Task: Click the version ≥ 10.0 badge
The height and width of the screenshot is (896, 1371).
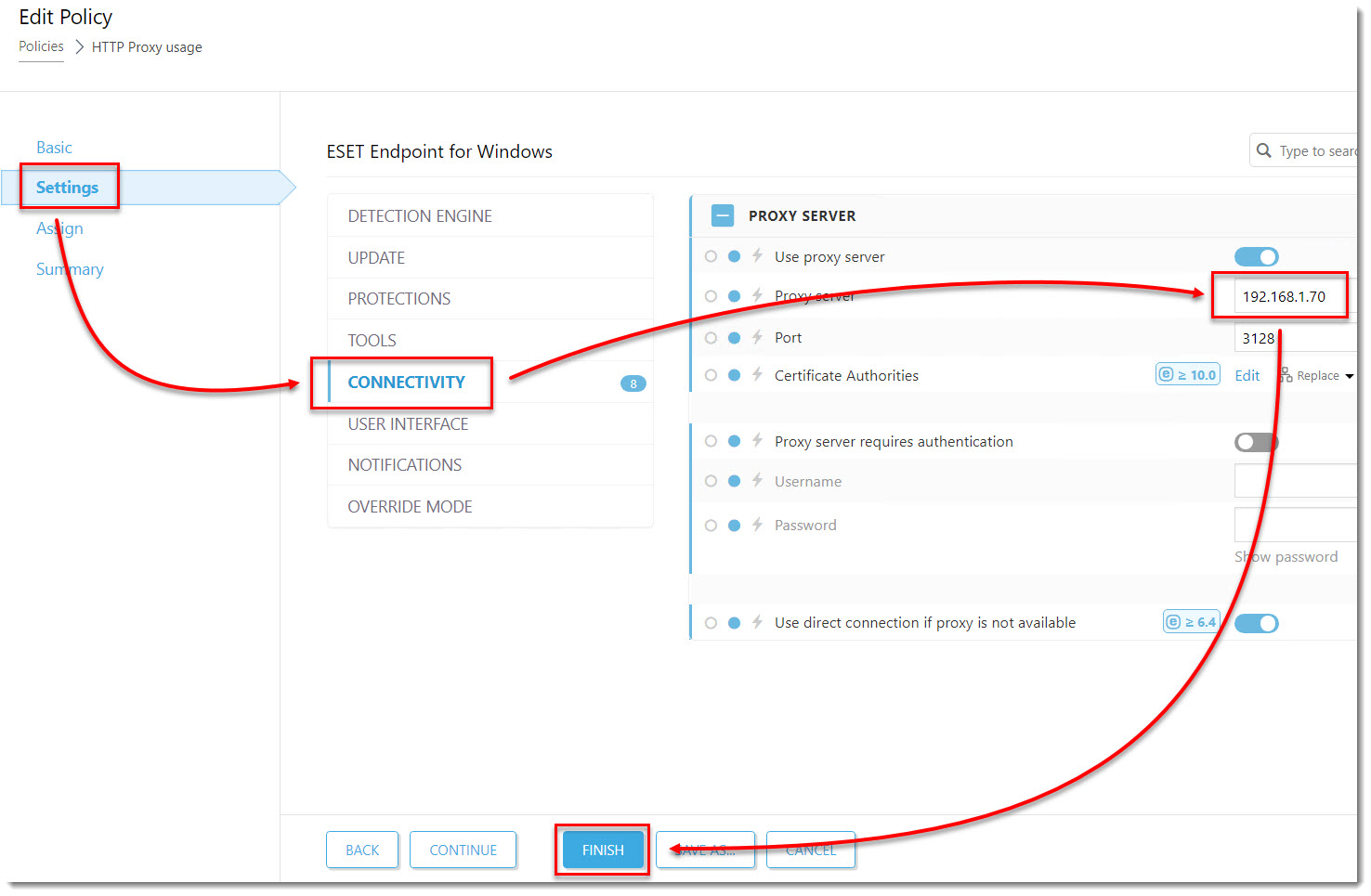Action: point(1187,374)
